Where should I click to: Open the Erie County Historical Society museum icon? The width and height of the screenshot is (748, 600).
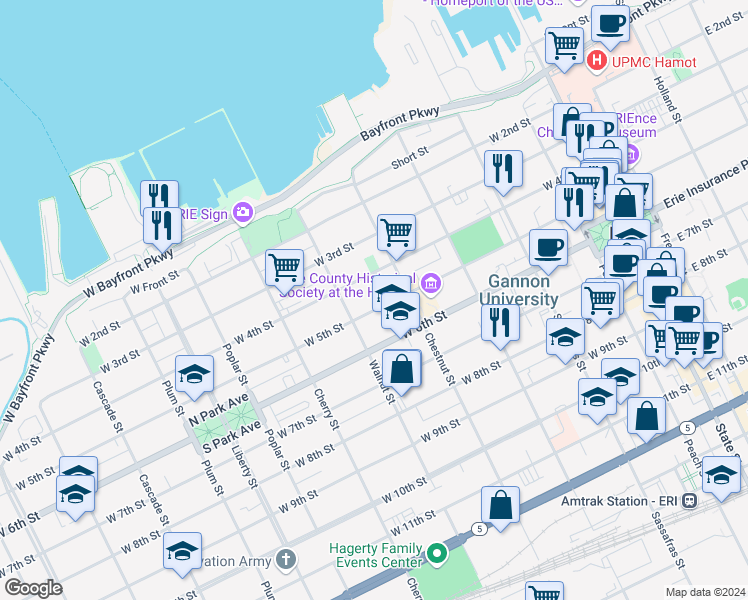point(431,285)
